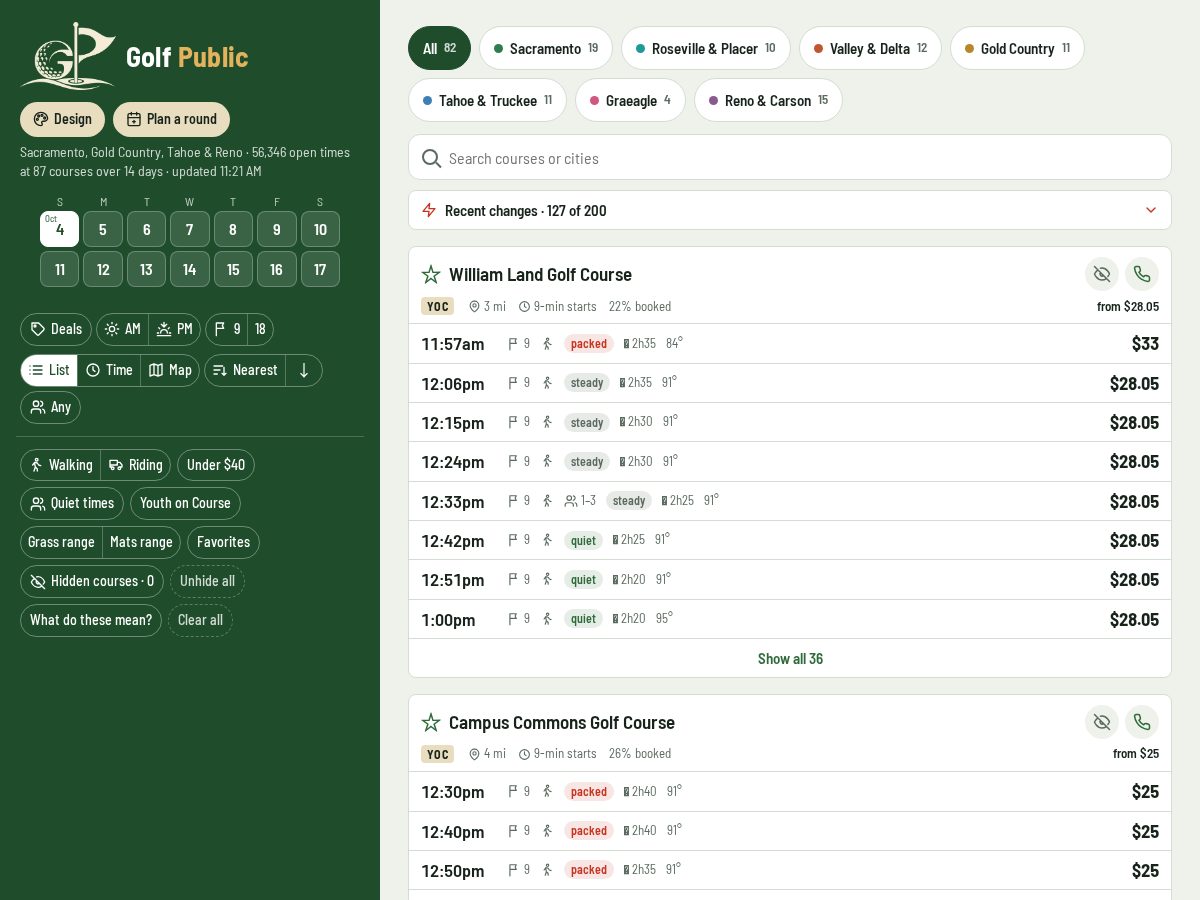This screenshot has height=900, width=1200.
Task: Toggle Favorites filter
Action: pos(223,542)
